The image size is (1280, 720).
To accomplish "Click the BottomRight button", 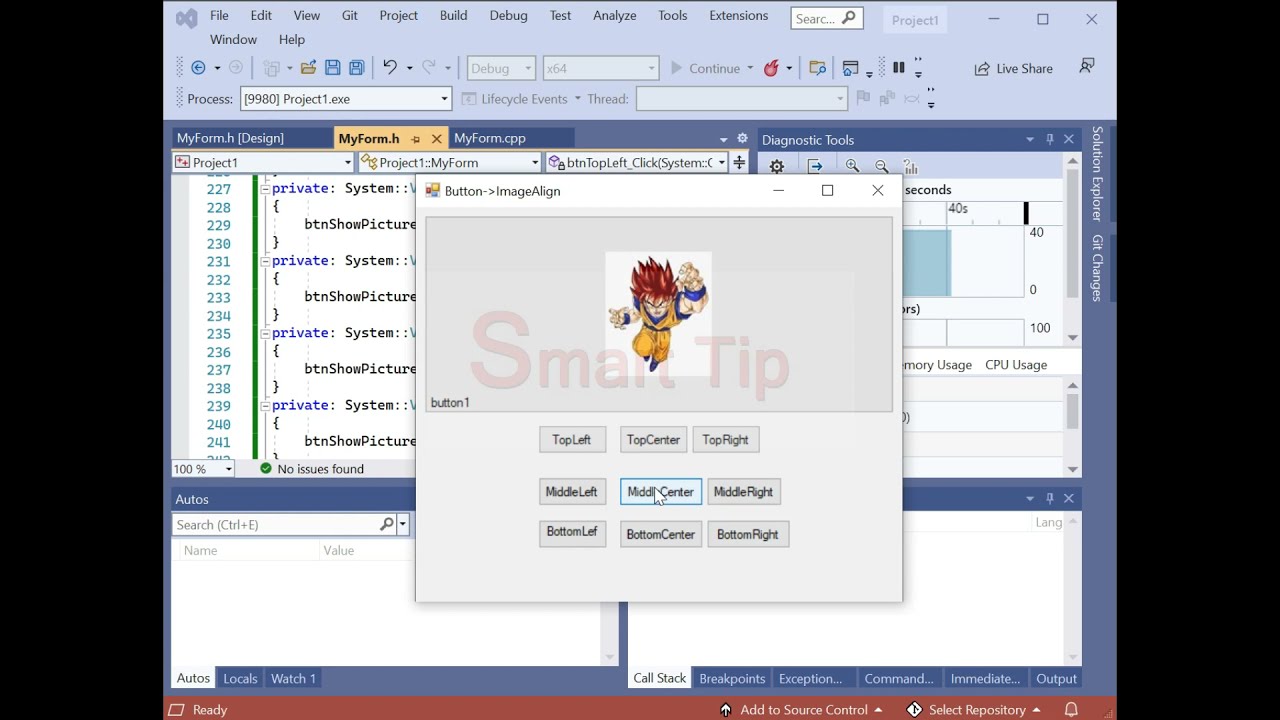I will (748, 534).
